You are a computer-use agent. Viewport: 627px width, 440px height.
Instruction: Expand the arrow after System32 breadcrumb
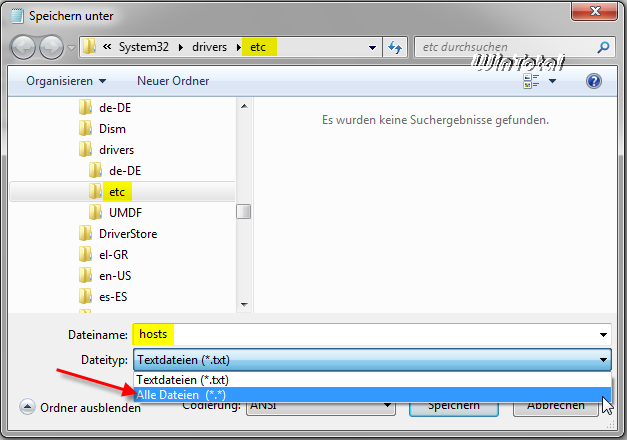point(181,47)
